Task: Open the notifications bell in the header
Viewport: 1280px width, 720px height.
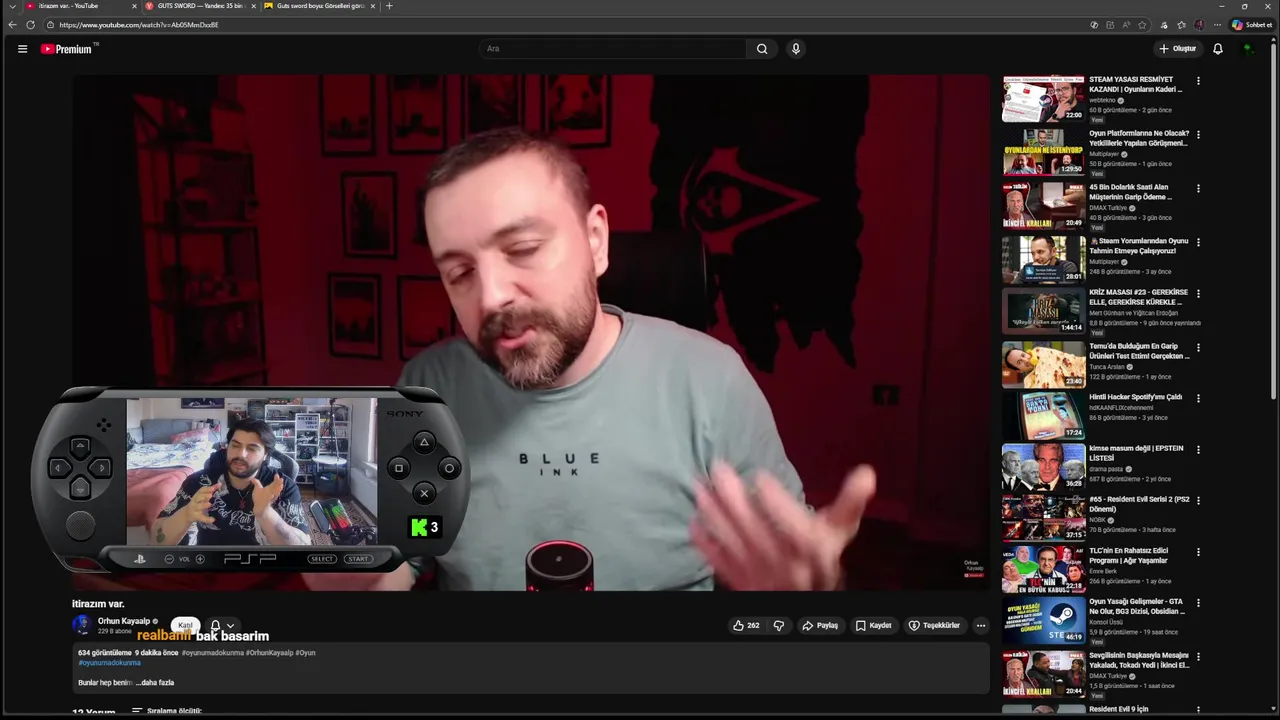Action: click(x=1218, y=48)
